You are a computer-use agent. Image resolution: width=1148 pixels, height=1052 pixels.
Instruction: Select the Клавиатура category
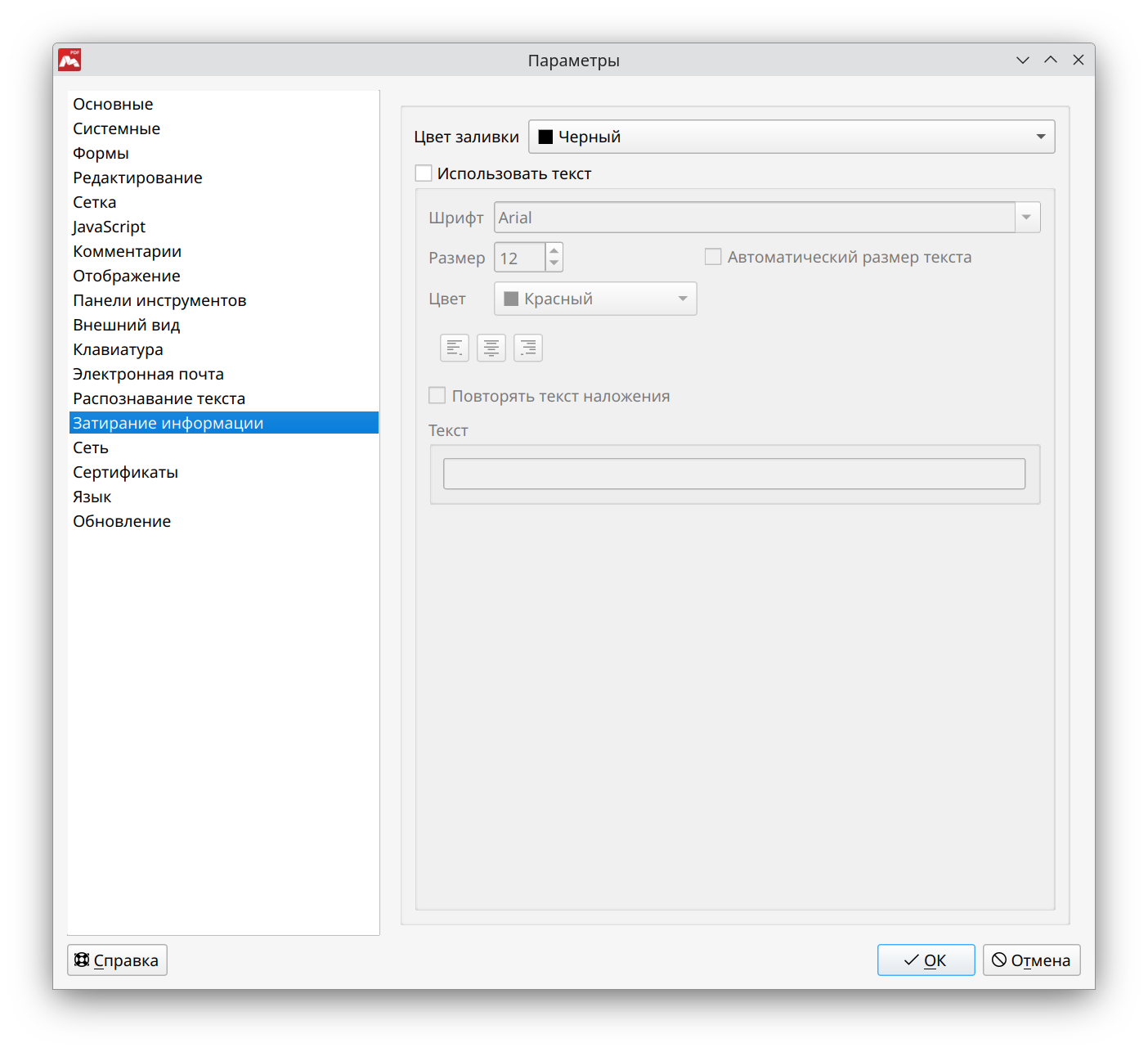point(223,349)
